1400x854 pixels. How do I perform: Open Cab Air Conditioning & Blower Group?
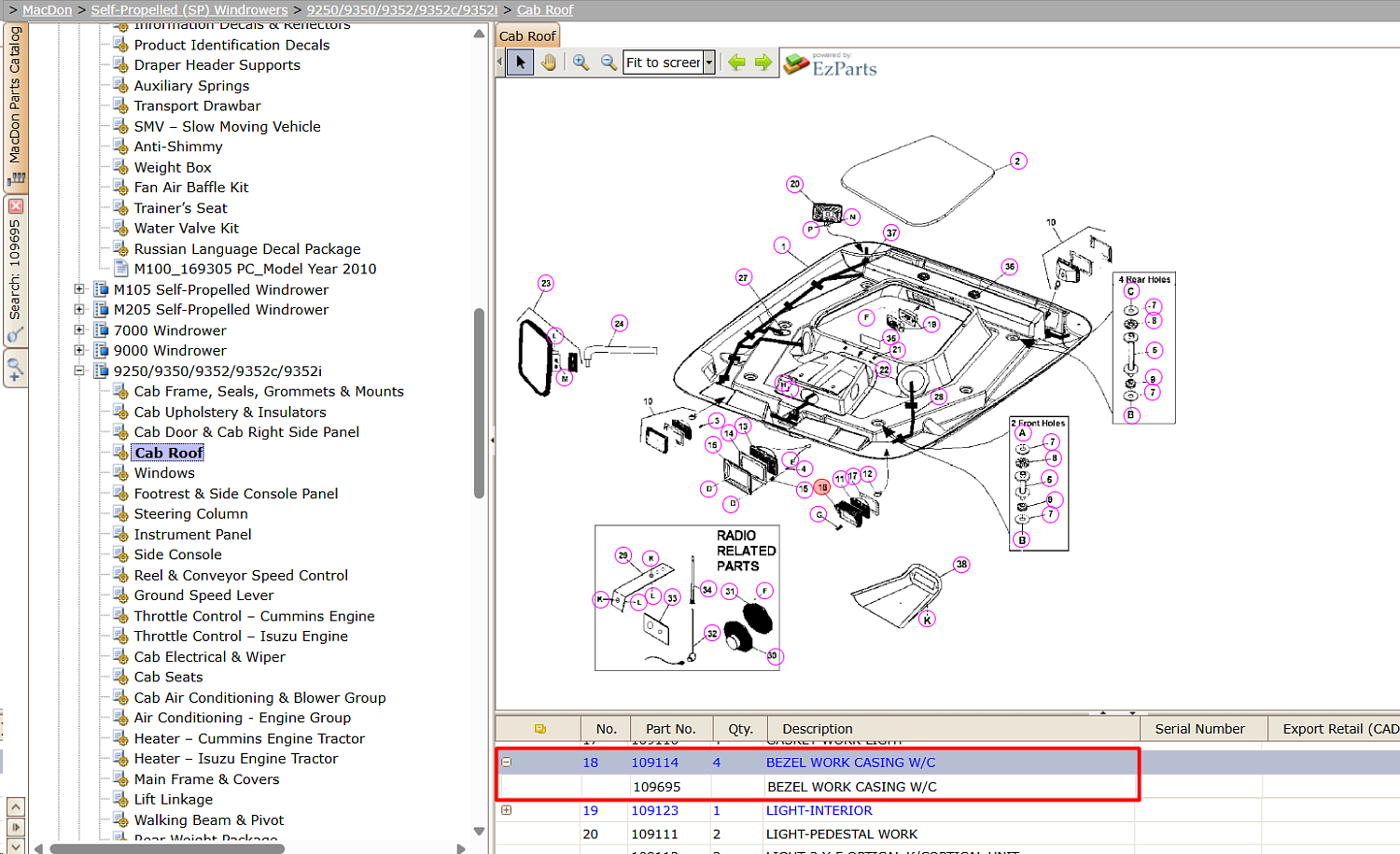(259, 698)
